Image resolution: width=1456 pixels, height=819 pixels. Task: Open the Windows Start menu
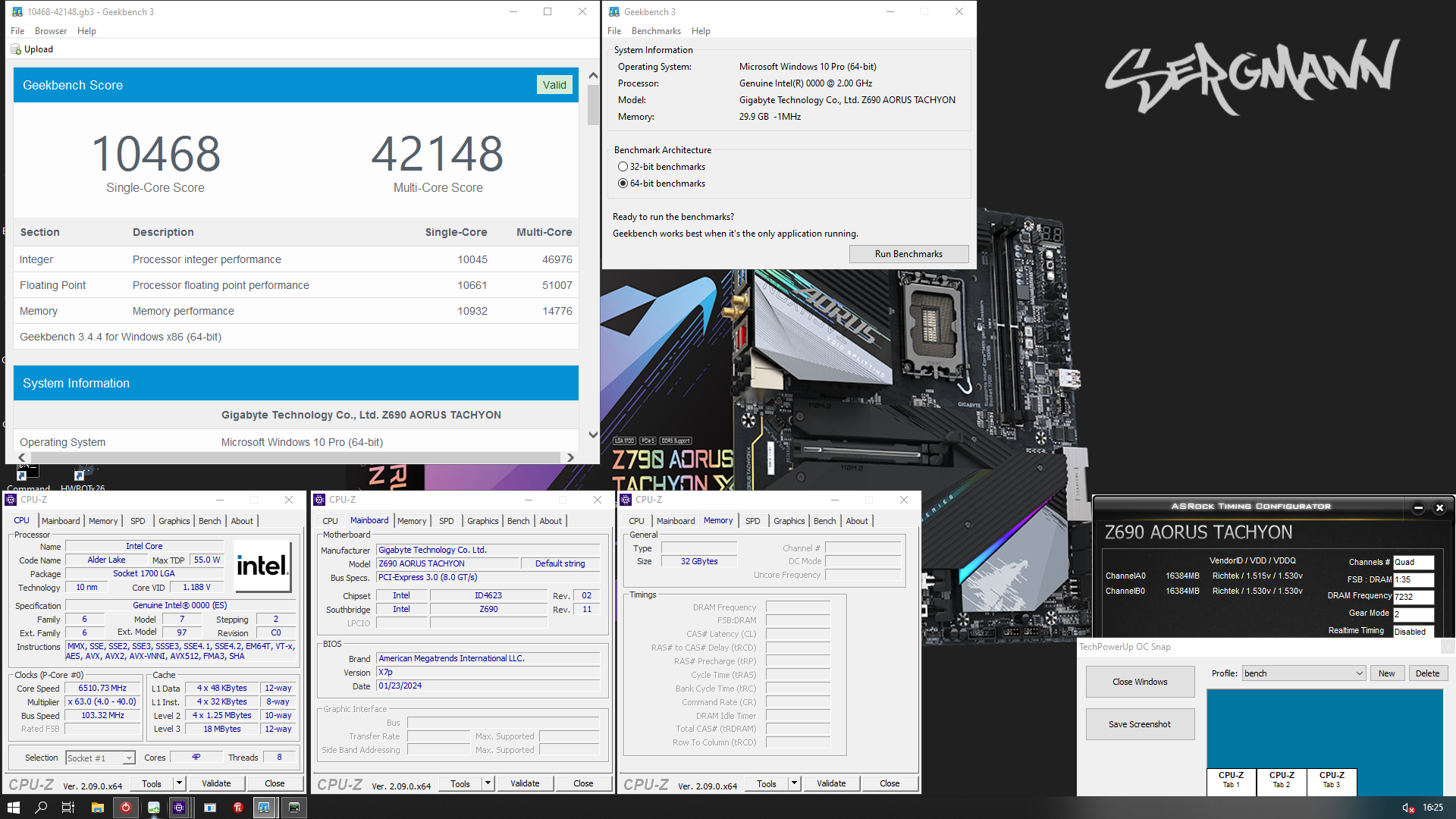coord(13,808)
